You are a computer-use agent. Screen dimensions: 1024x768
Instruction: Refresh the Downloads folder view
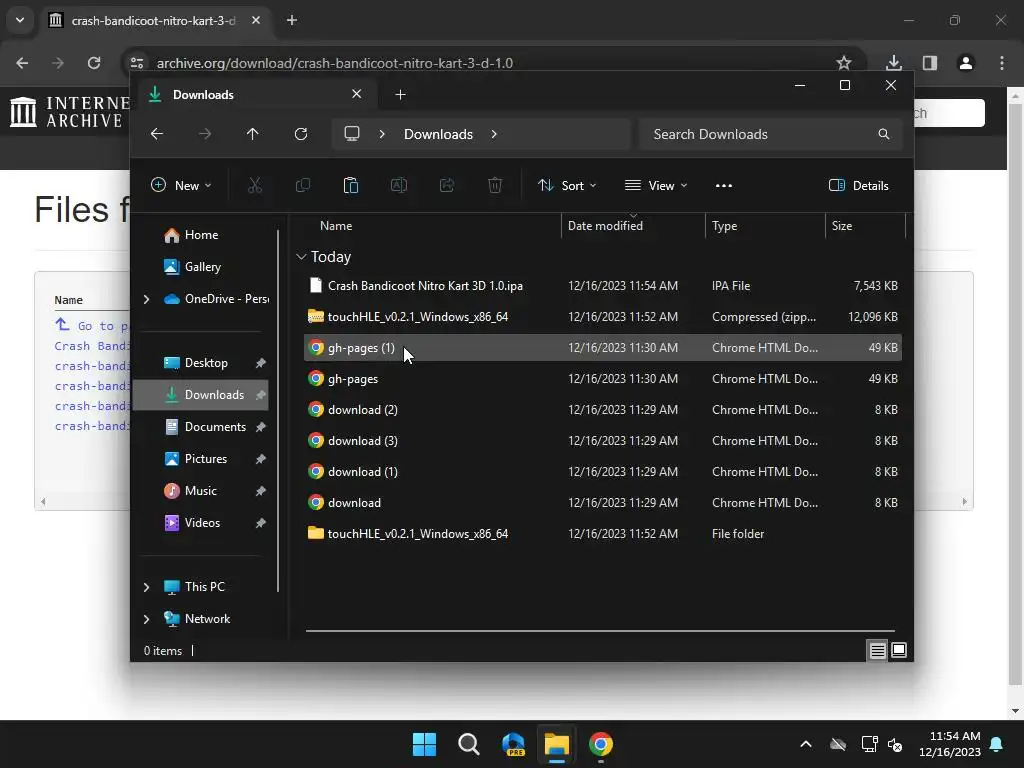point(300,134)
